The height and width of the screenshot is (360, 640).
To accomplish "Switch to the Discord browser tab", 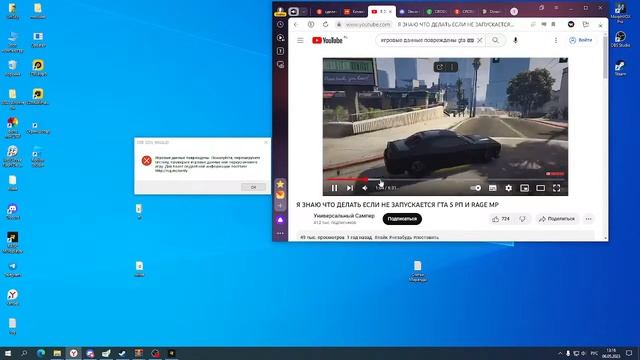I will [409, 12].
